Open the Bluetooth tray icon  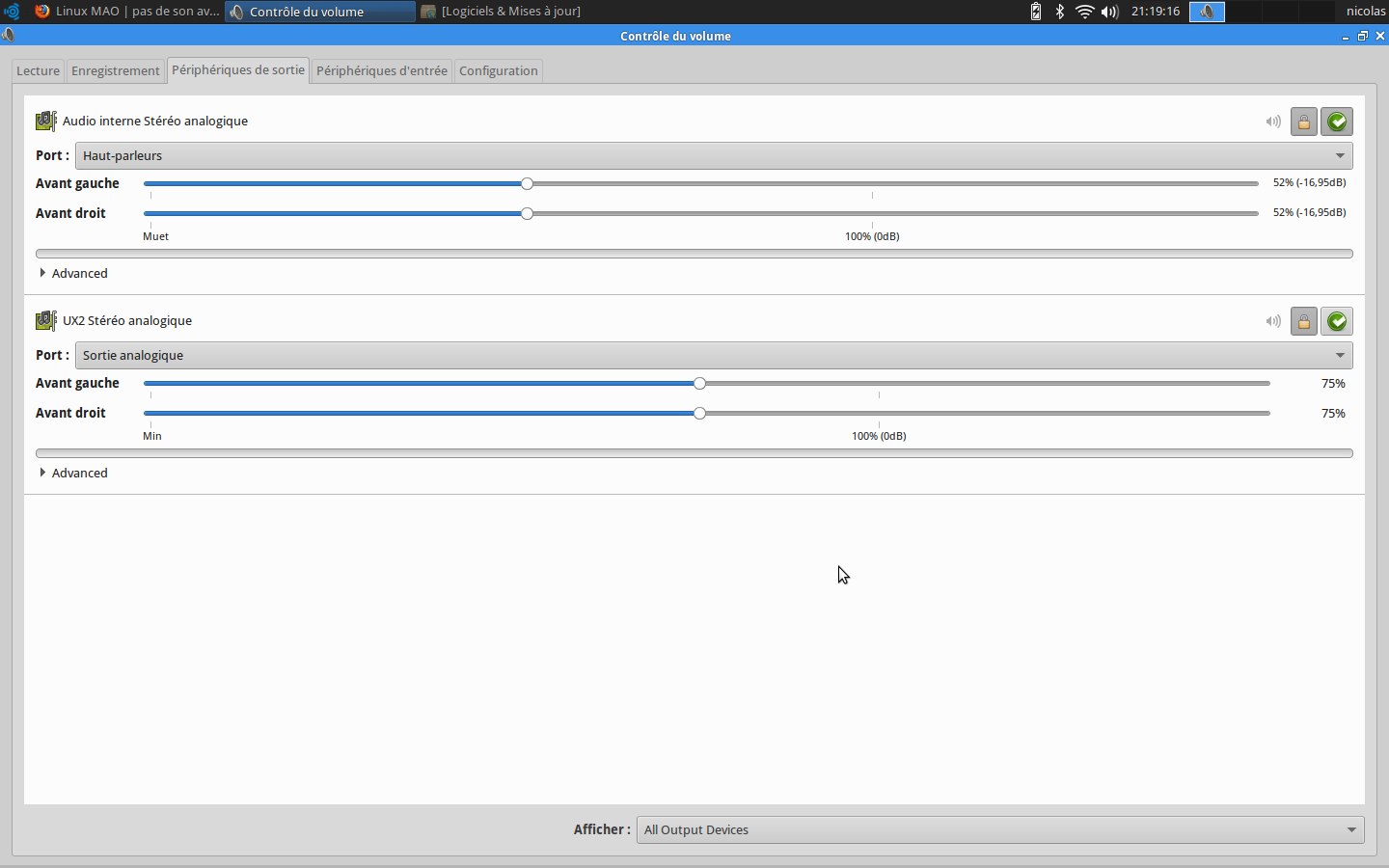1059,12
